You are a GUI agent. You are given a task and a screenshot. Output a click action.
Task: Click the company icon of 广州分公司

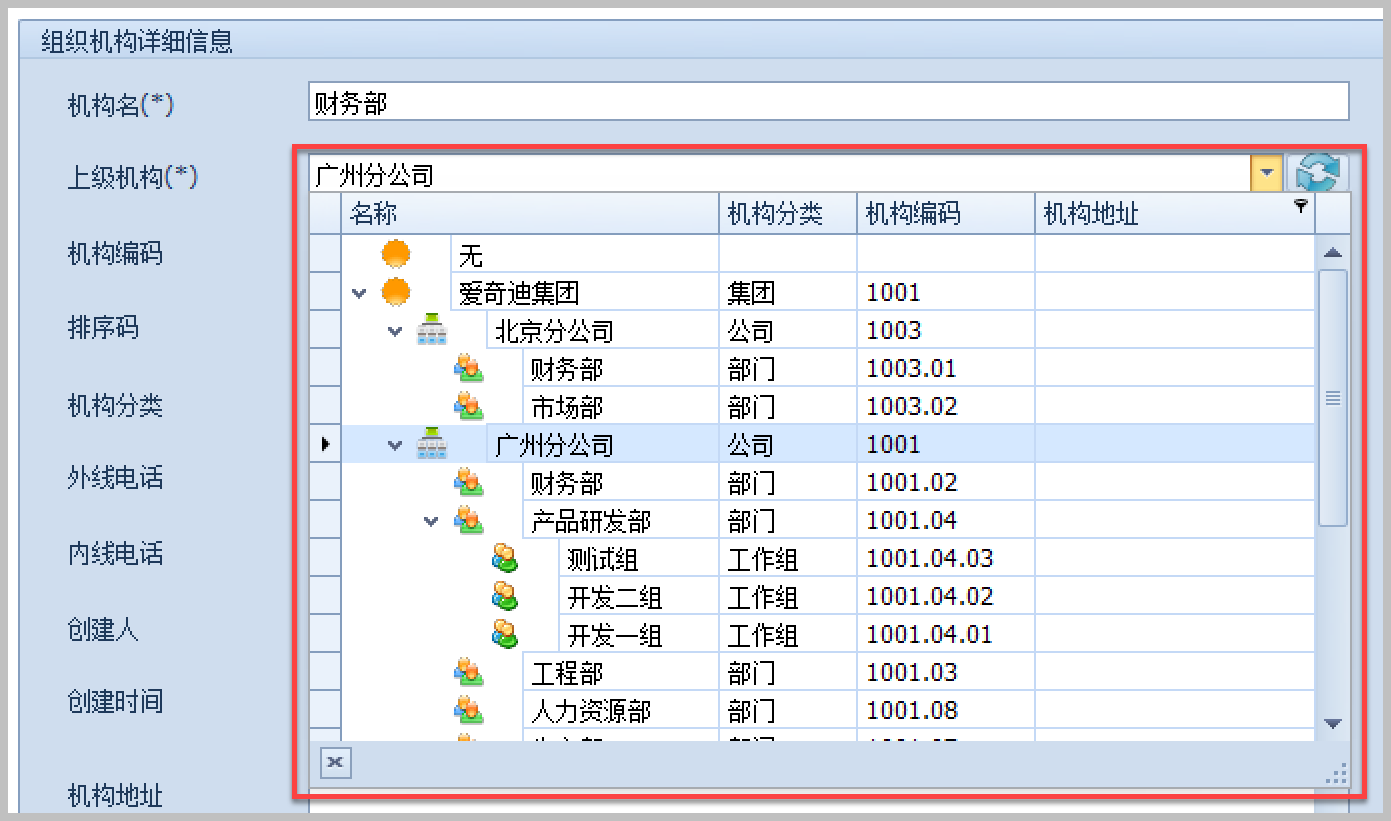(x=432, y=445)
